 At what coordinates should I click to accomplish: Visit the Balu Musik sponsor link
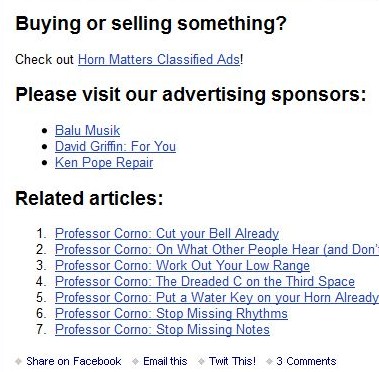pos(87,130)
